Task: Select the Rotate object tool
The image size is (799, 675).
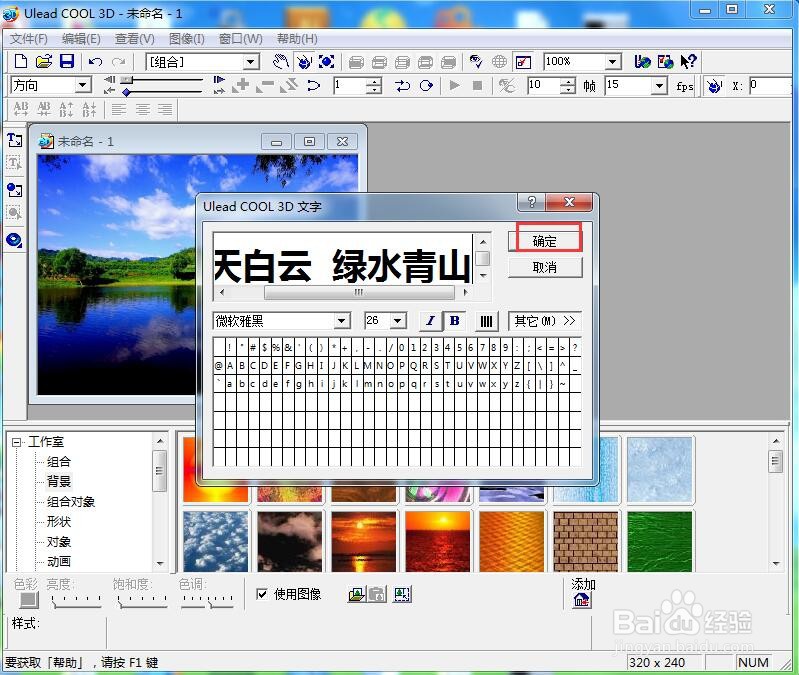Action: 304,62
